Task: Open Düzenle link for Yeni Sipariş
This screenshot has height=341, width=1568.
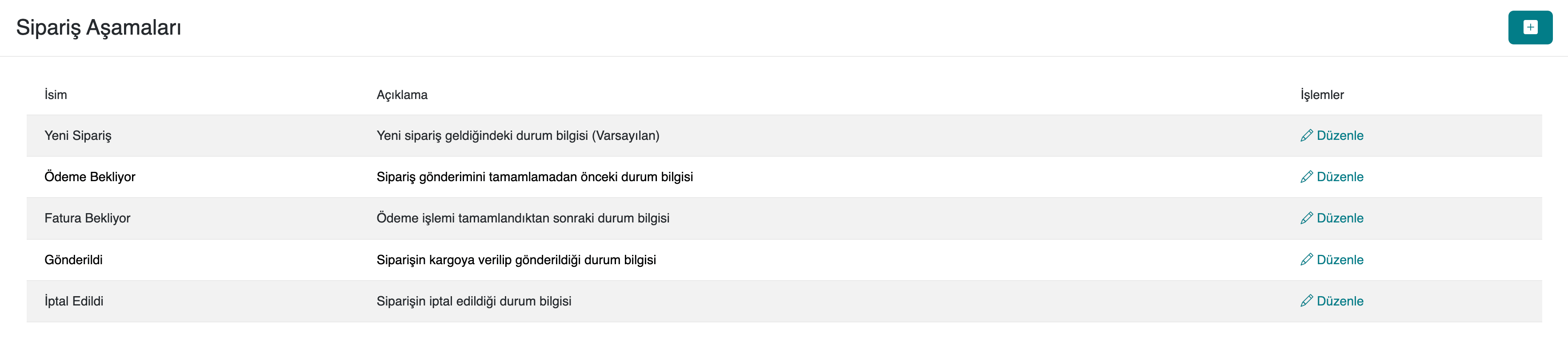Action: (1340, 135)
